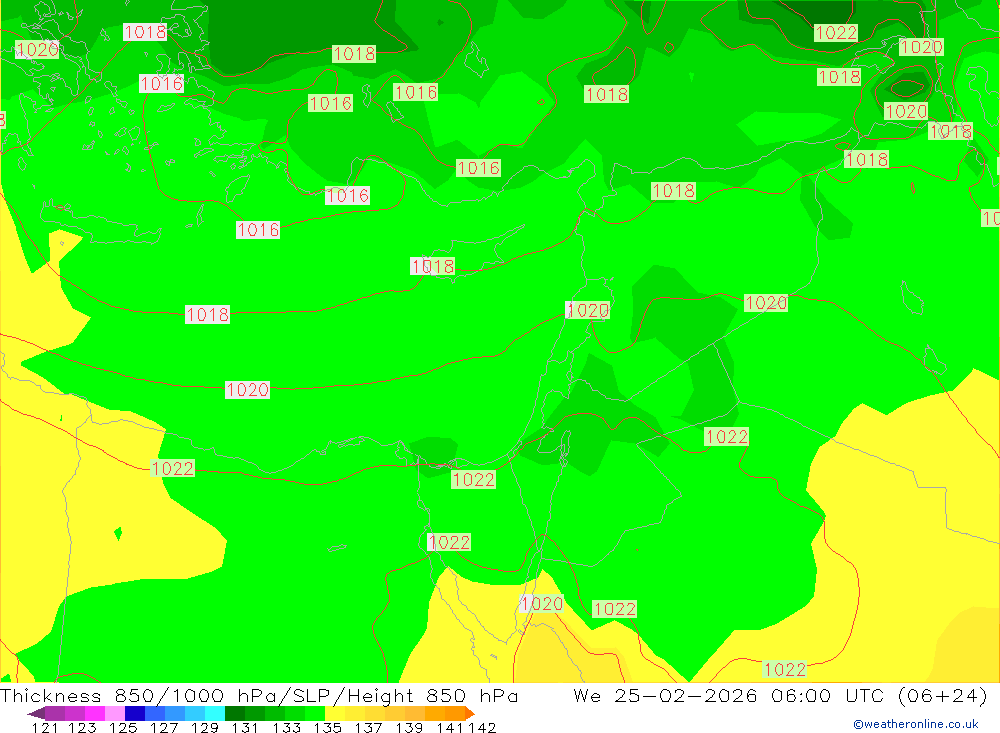Screen dimensions: 1000x733
Task: Click the legend value 131
Action: [x=245, y=727]
